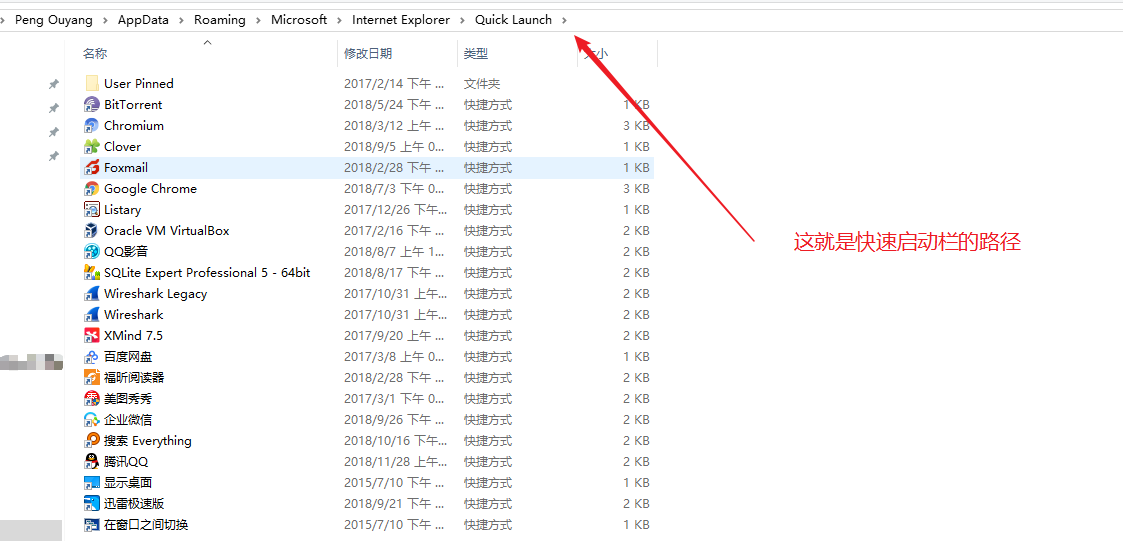Select the 搜索 Everything icon
This screenshot has width=1123, height=541.
pyautogui.click(x=92, y=441)
